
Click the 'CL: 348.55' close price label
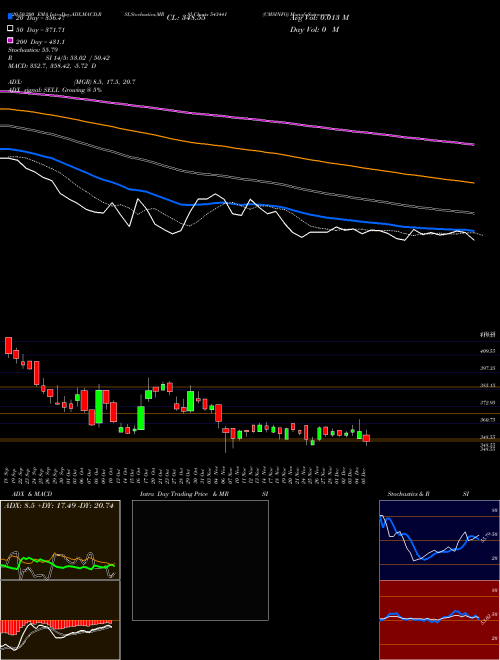186,18
